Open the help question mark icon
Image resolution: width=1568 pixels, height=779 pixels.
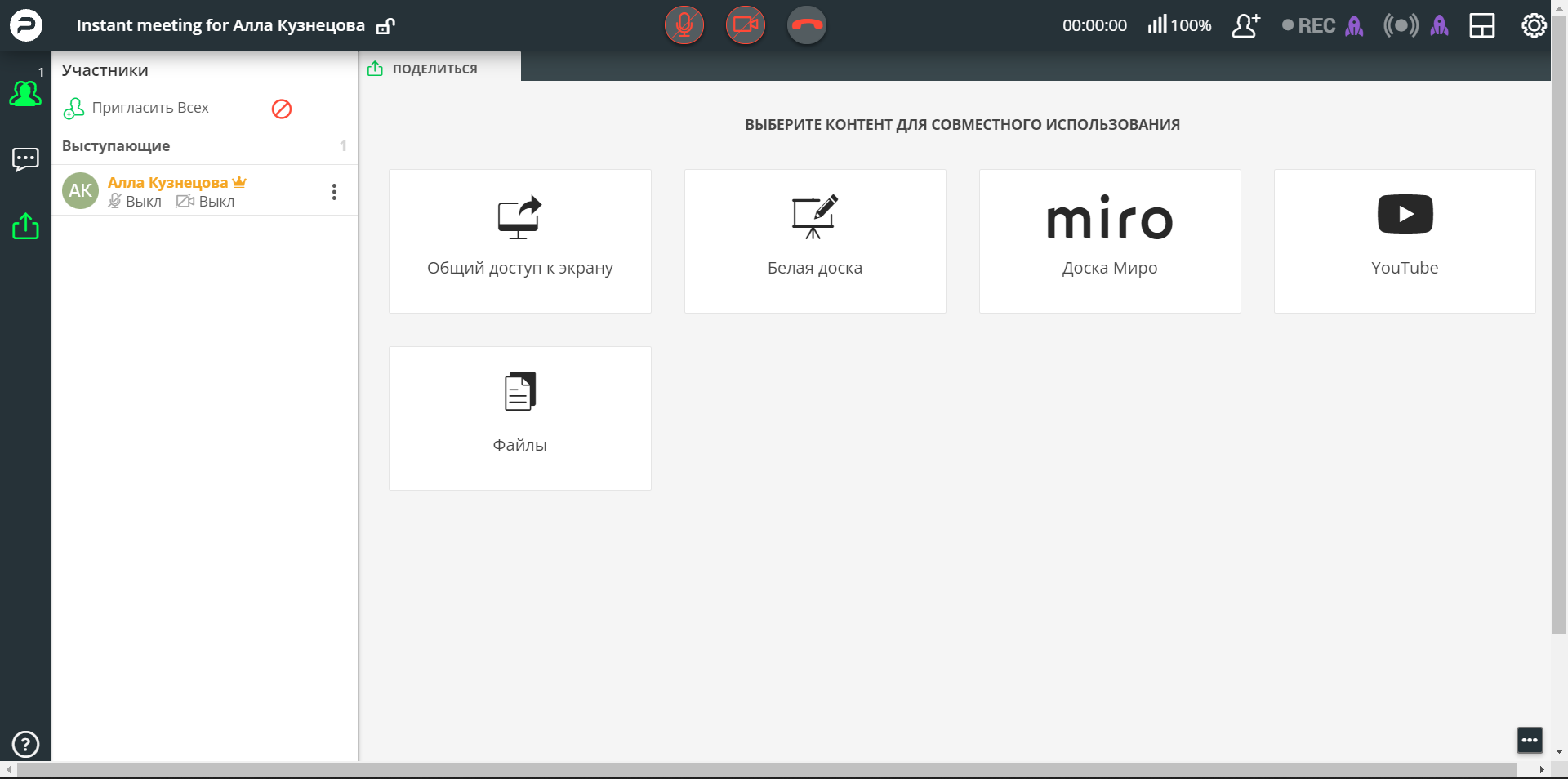coord(25,744)
